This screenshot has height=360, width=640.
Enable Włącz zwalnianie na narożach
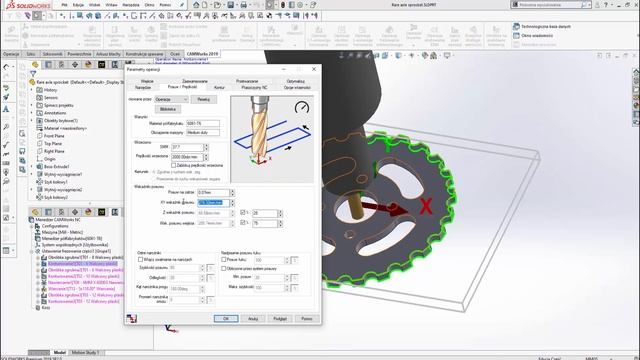point(140,260)
